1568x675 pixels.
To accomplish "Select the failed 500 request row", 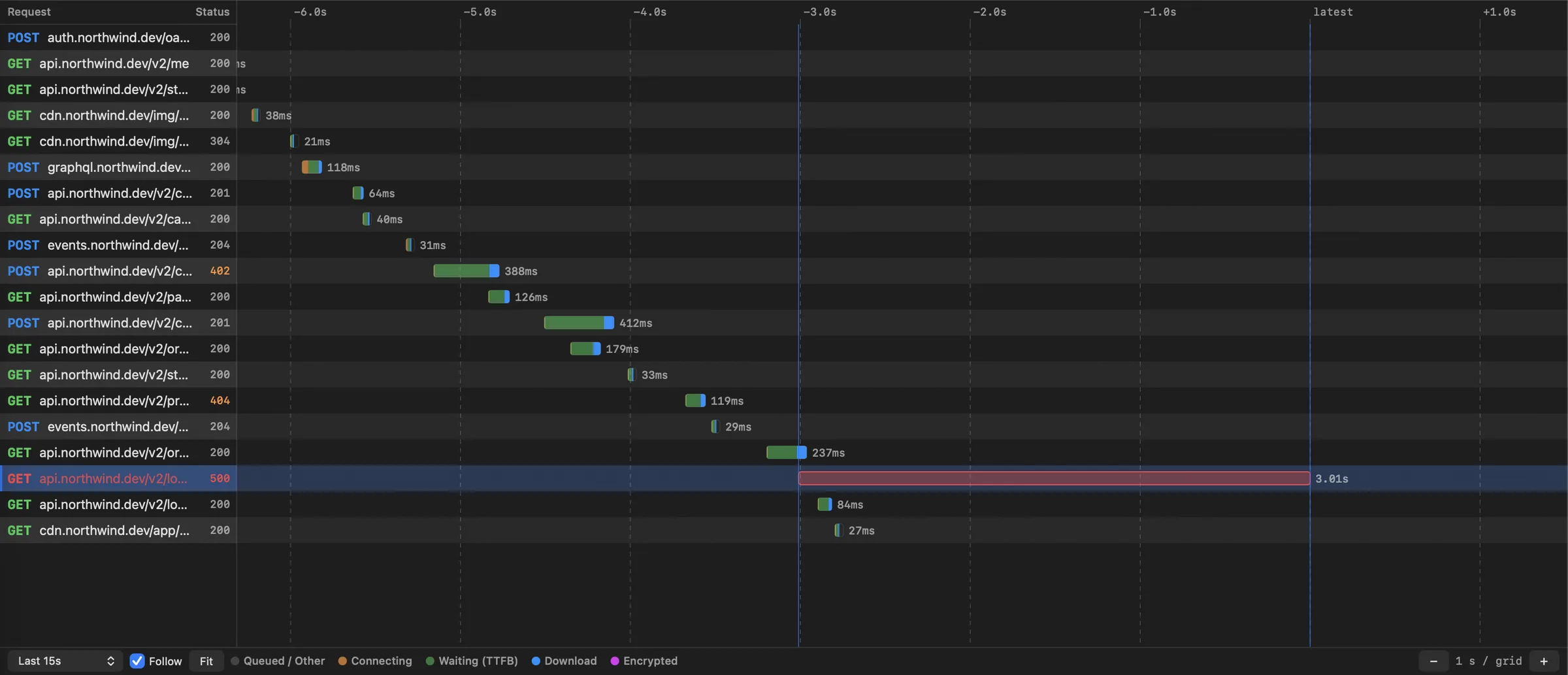I will pyautogui.click(x=784, y=478).
